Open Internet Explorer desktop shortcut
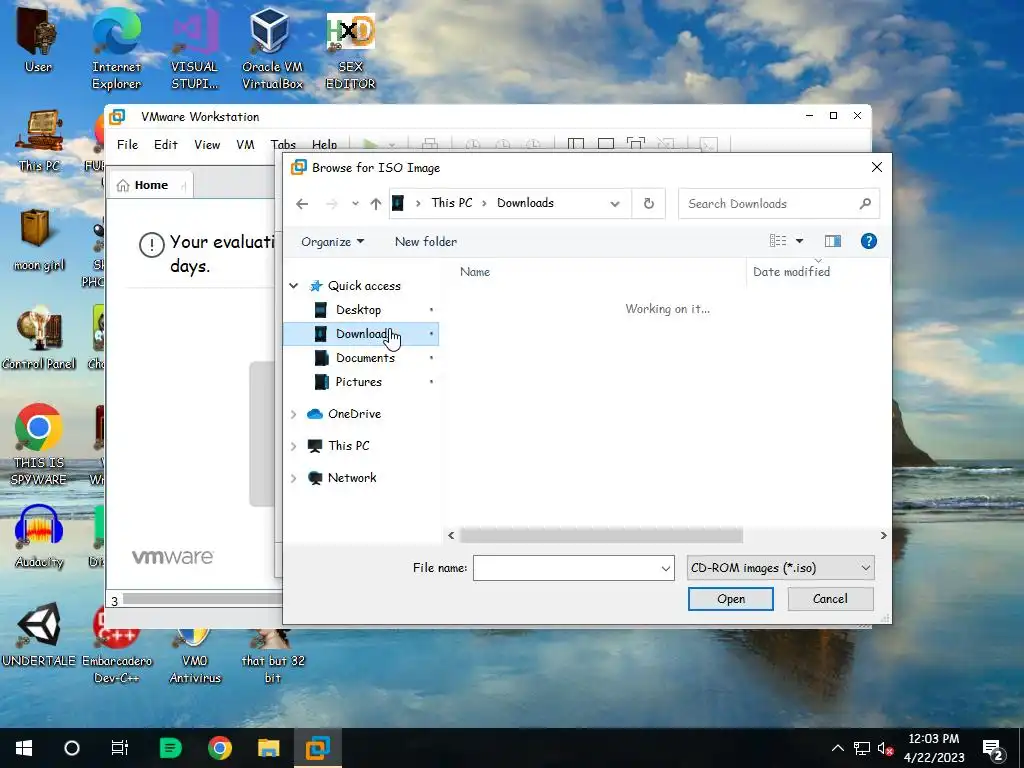Viewport: 1024px width, 768px height. point(116,49)
